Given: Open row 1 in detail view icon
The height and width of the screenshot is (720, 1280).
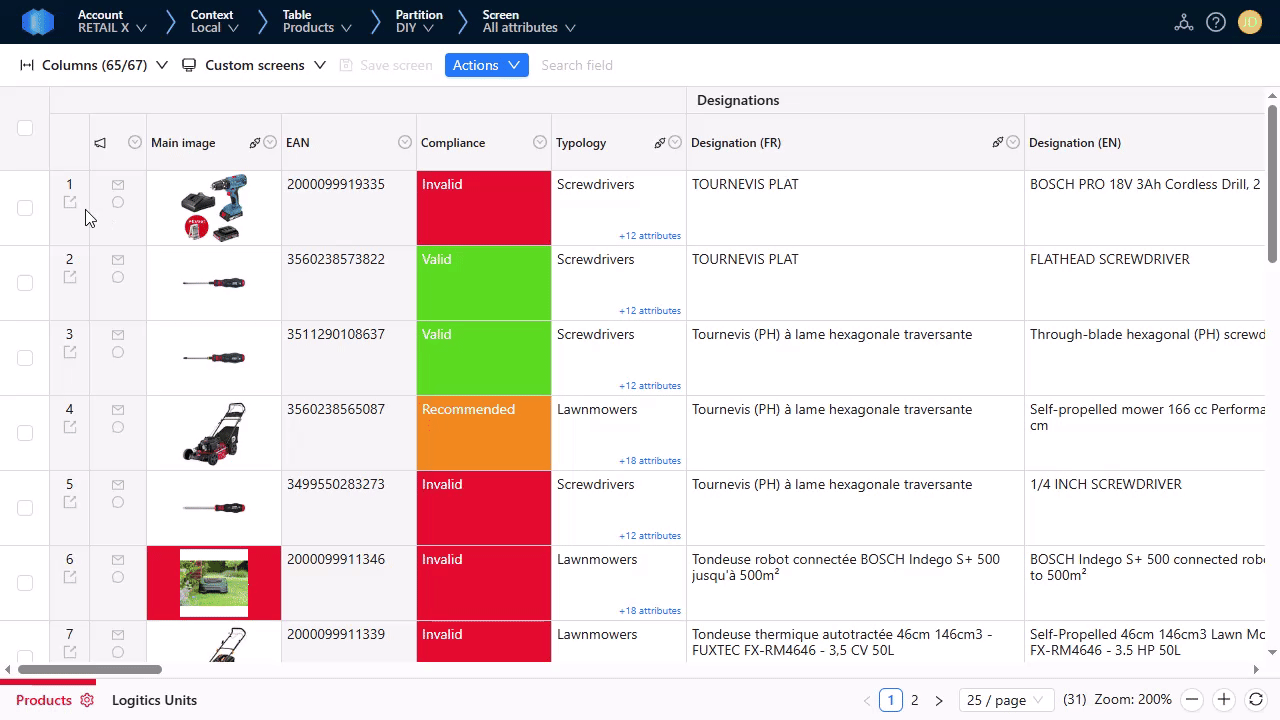Looking at the screenshot, I should [x=70, y=202].
